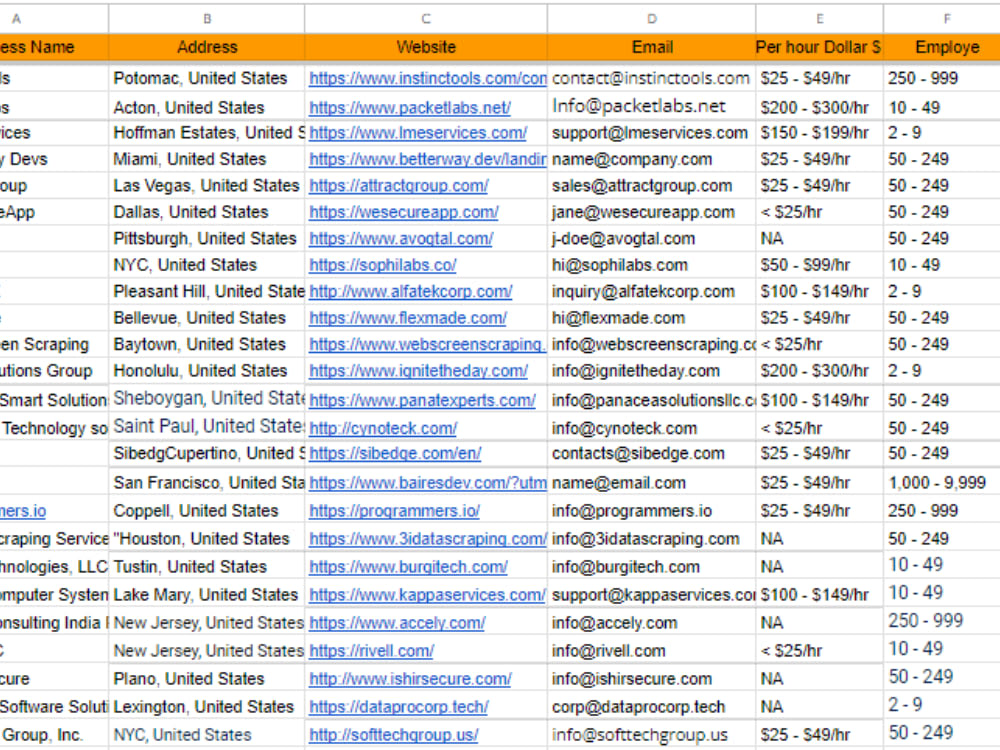Select the inquiry@alfatekcorp.com cell
Image resolution: width=1000 pixels, height=750 pixels.
652,291
